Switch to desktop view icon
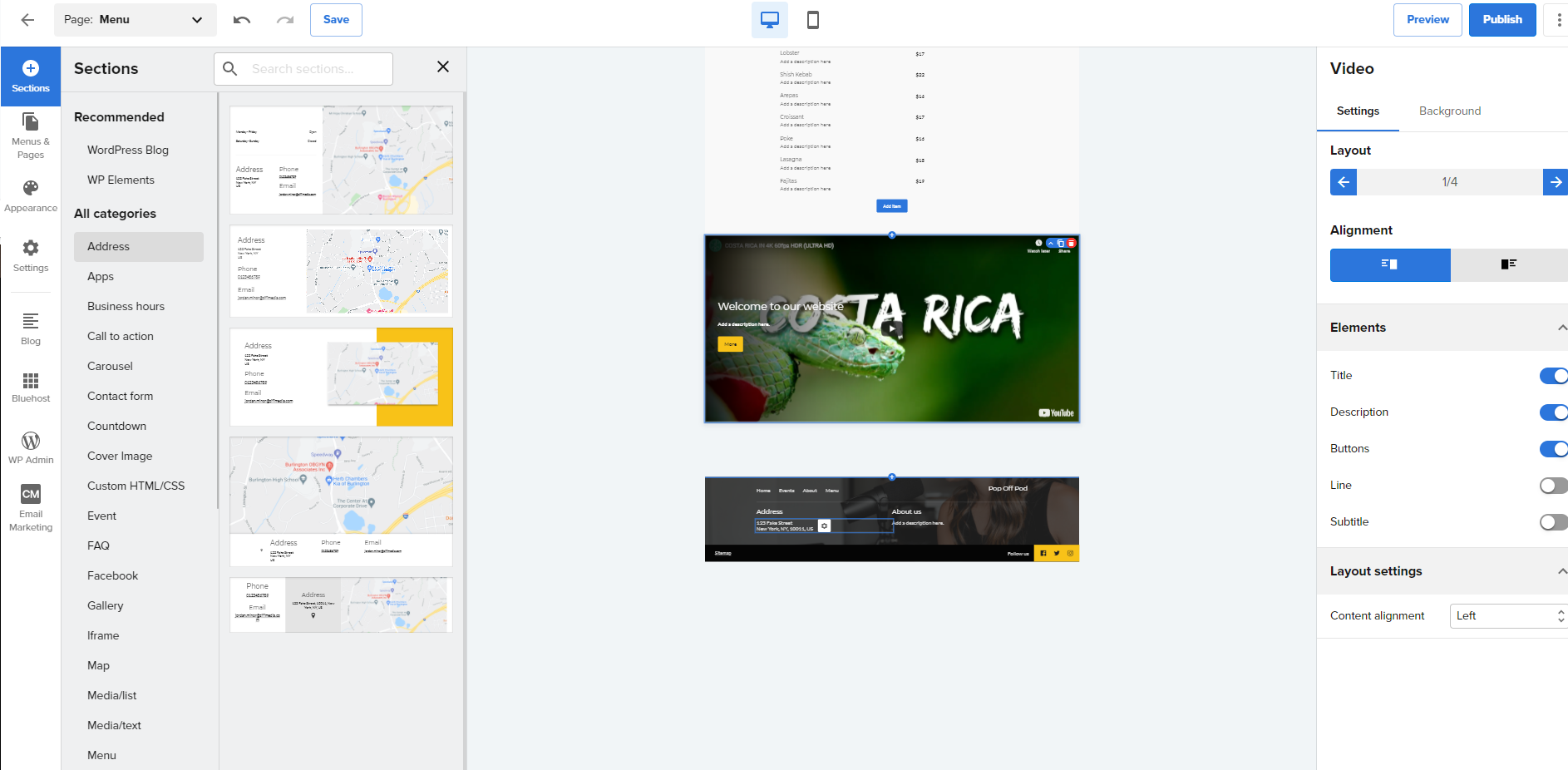 [x=769, y=20]
